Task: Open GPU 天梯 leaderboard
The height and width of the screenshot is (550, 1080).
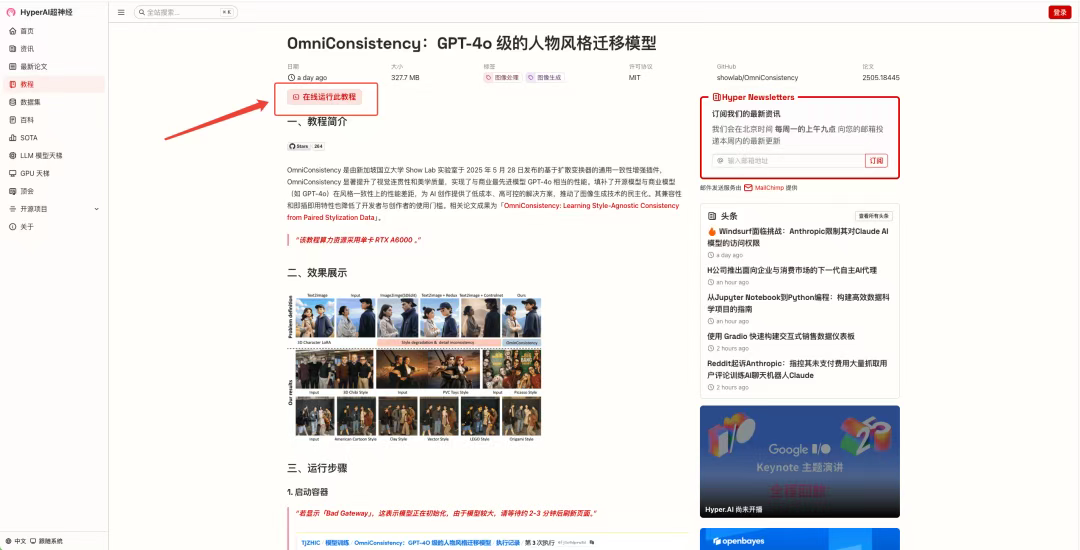Action: click(x=34, y=173)
